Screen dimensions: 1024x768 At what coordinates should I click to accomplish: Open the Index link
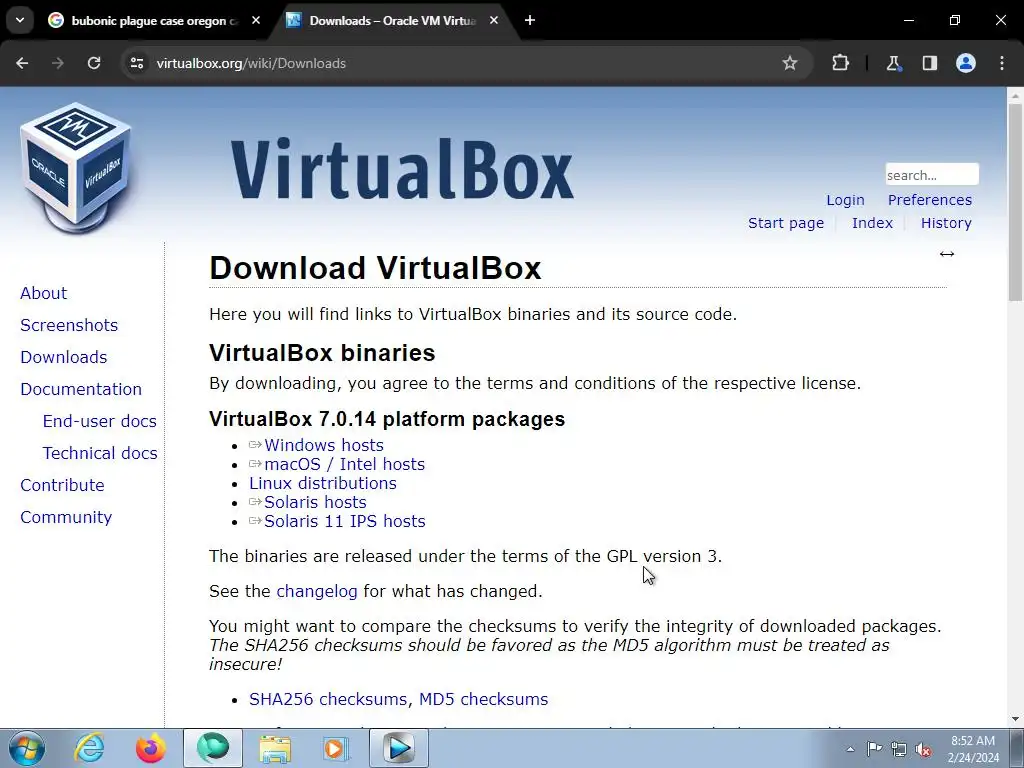872,223
